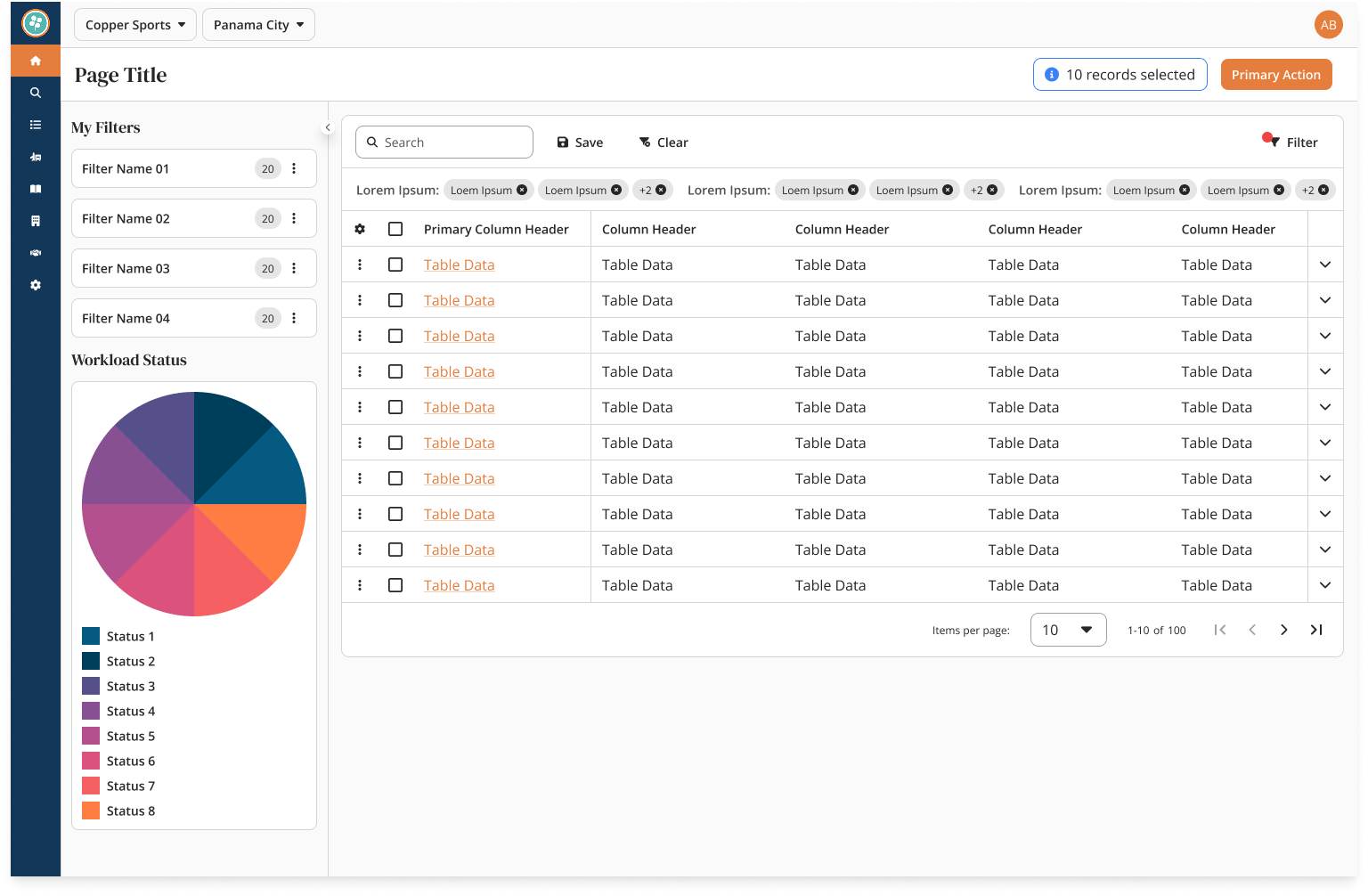The width and height of the screenshot is (1368, 896).
Task: Go to the last page of results
Action: pyautogui.click(x=1315, y=630)
